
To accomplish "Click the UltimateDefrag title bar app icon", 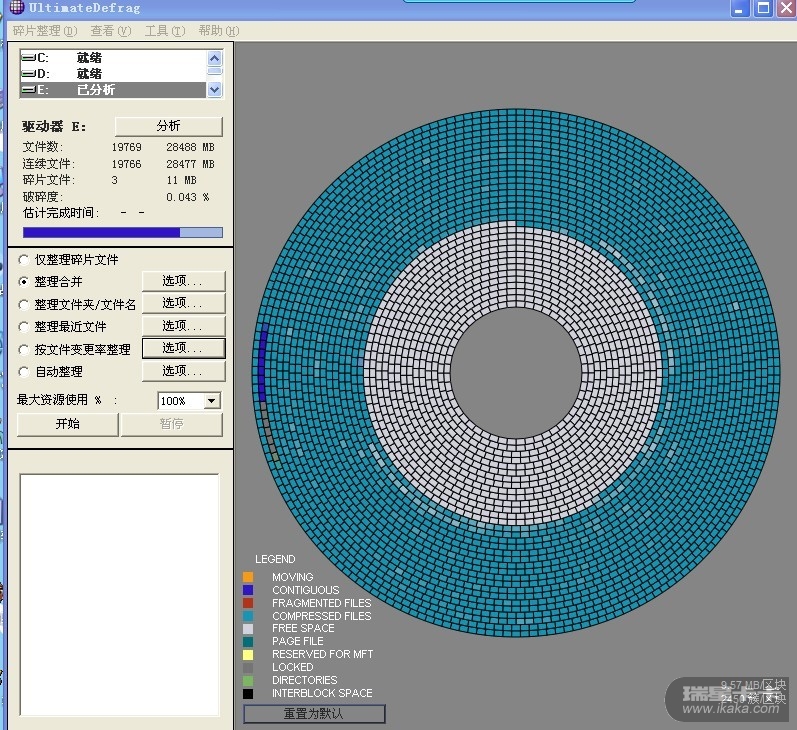I will (15, 8).
